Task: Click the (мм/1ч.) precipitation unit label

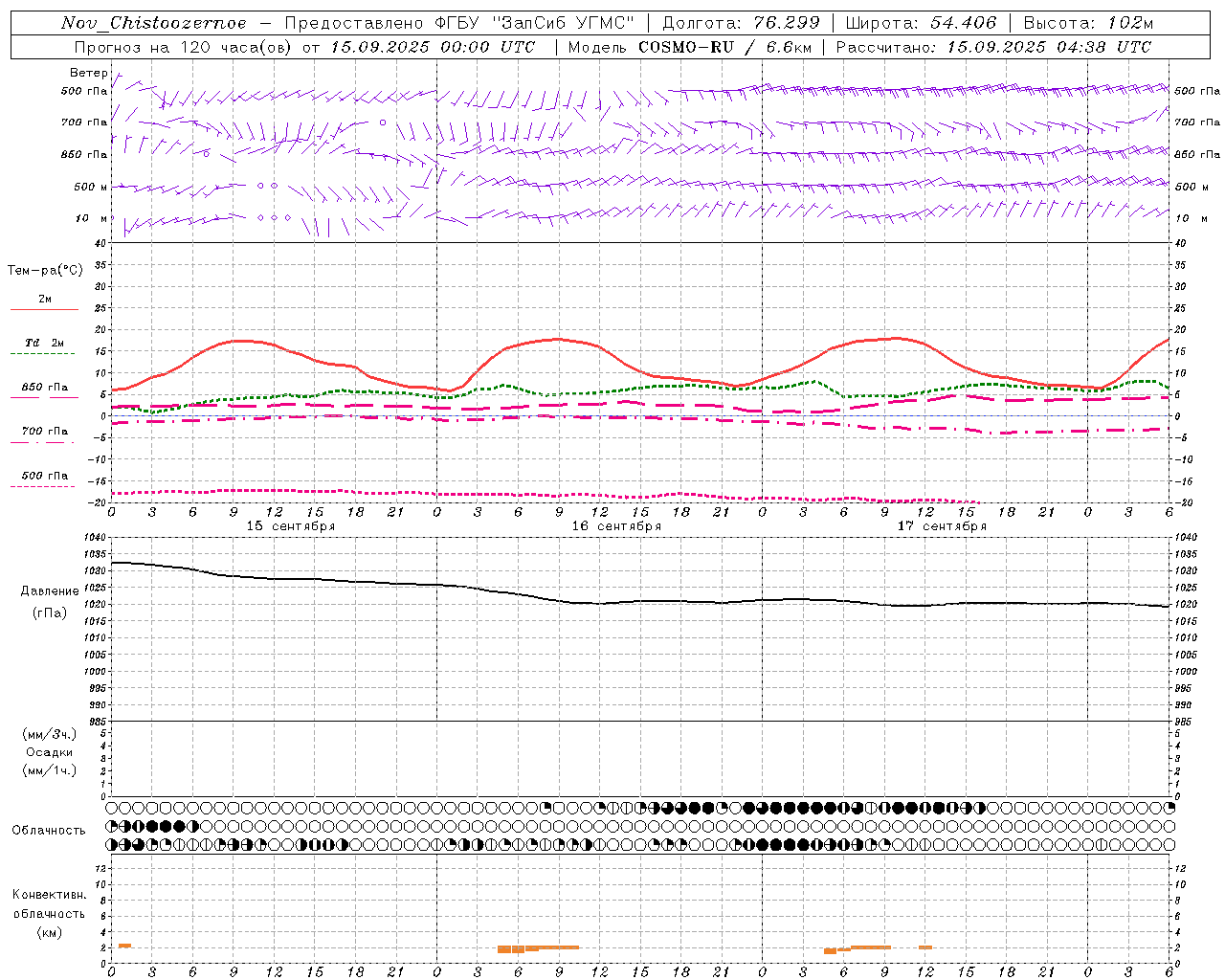Action: pos(50,770)
